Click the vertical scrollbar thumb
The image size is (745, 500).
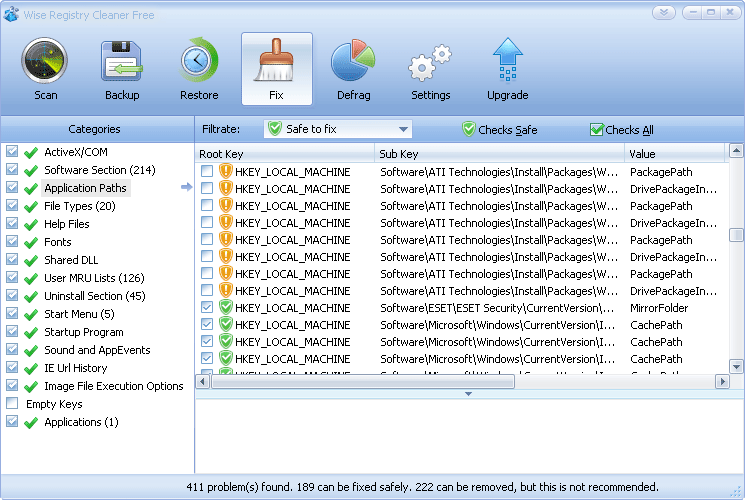(736, 235)
